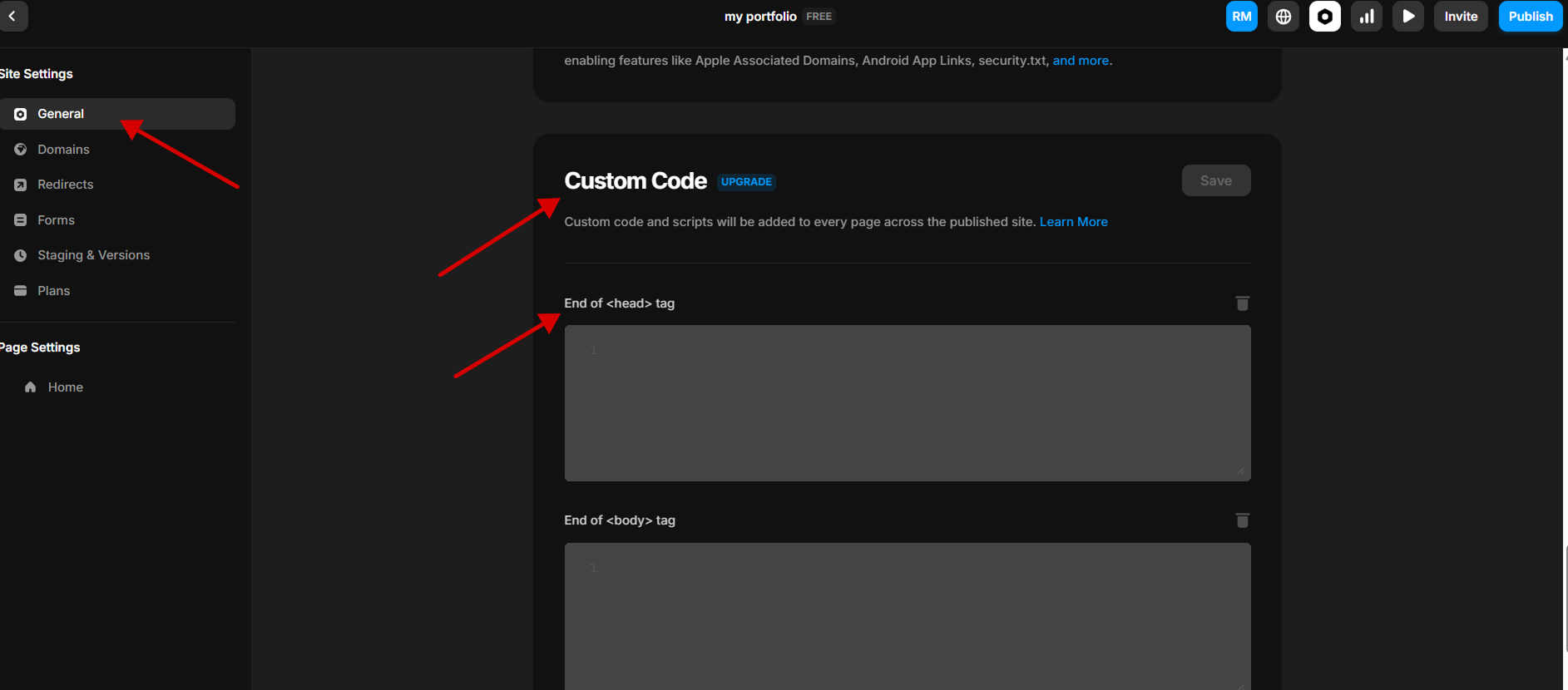Viewport: 1568px width, 690px height.
Task: Click the Invite button
Action: 1461,16
